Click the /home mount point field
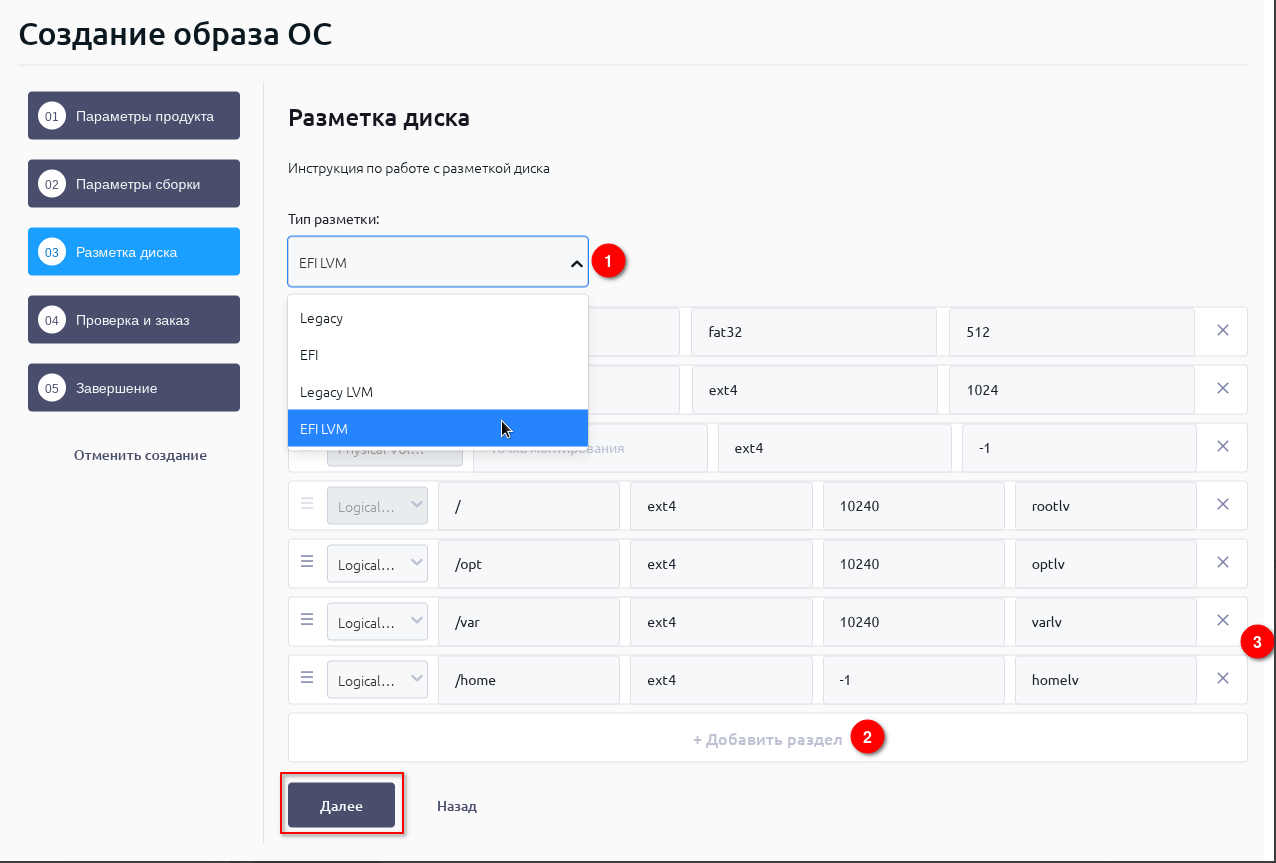This screenshot has height=863, width=1276. [528, 680]
